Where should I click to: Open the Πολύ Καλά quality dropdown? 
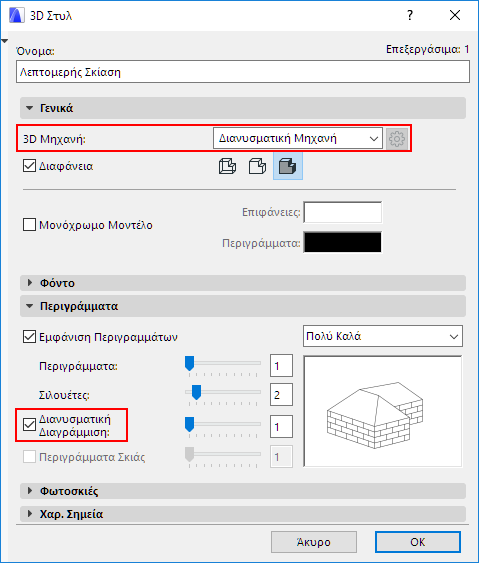(x=383, y=336)
